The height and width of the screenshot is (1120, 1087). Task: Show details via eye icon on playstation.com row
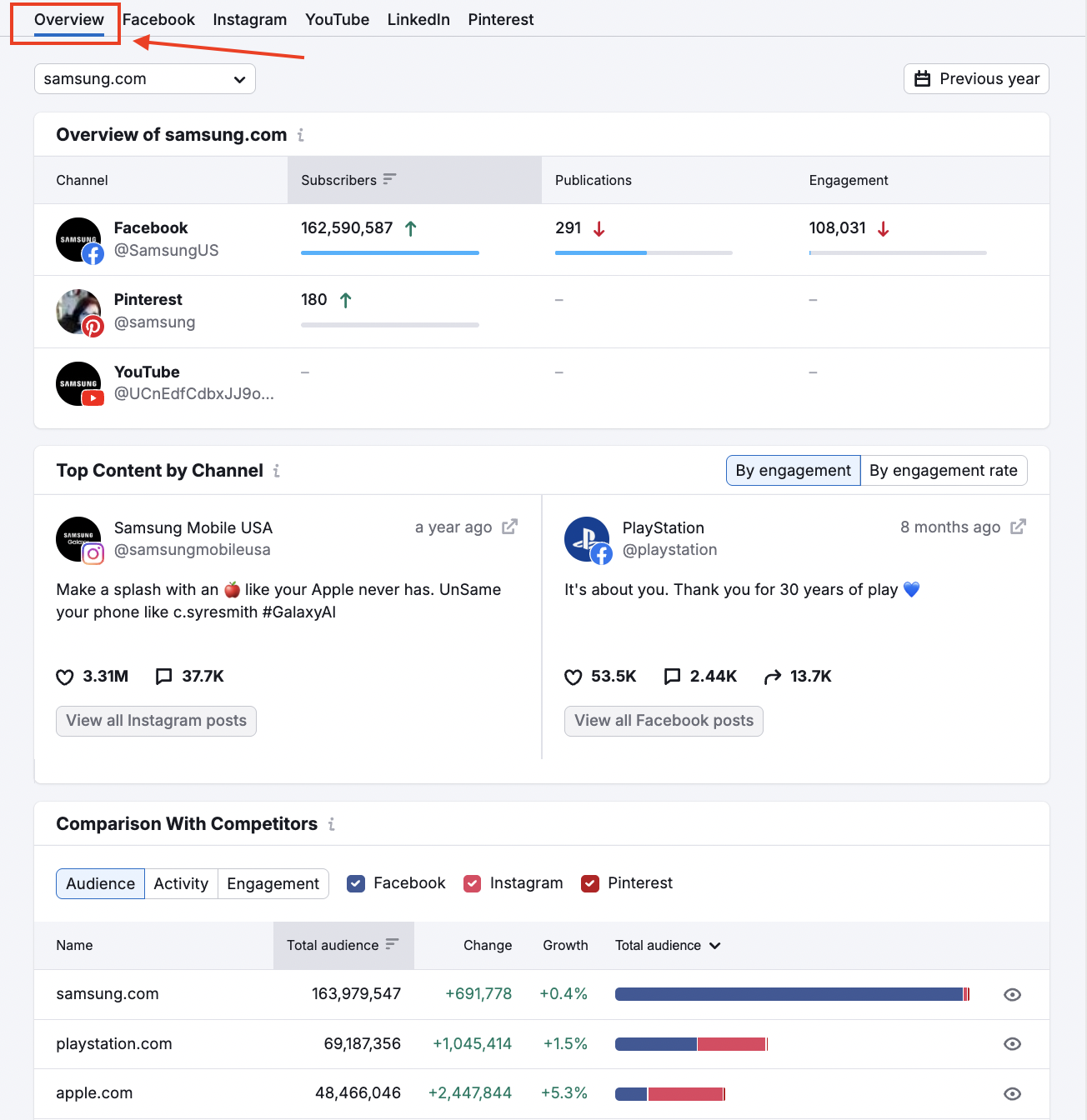point(1012,1043)
